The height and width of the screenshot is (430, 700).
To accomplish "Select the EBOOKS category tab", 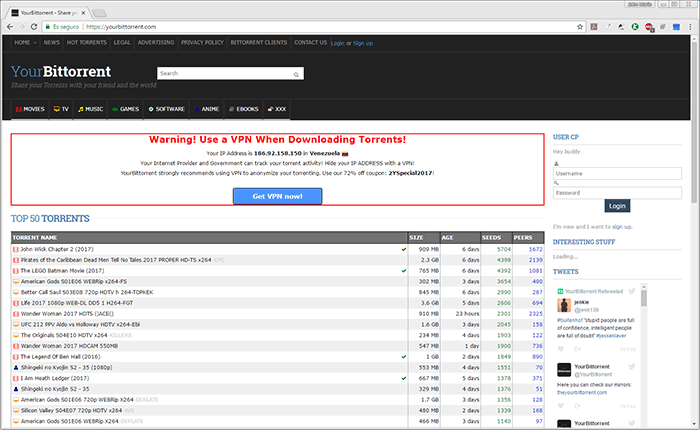I will 244,109.
